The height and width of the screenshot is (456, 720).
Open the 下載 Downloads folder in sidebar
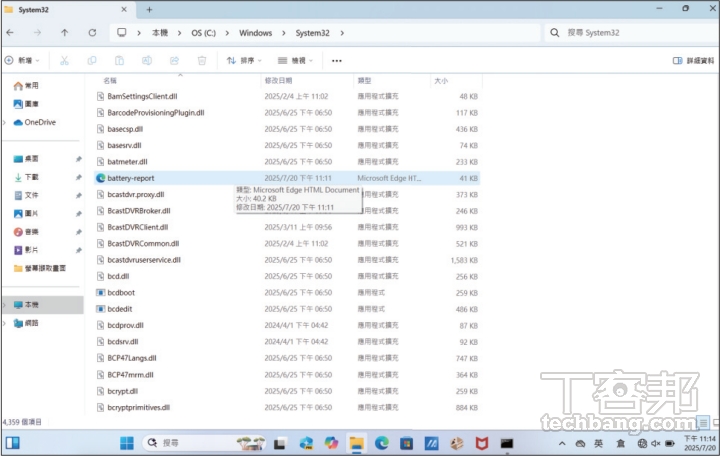pyautogui.click(x=32, y=177)
